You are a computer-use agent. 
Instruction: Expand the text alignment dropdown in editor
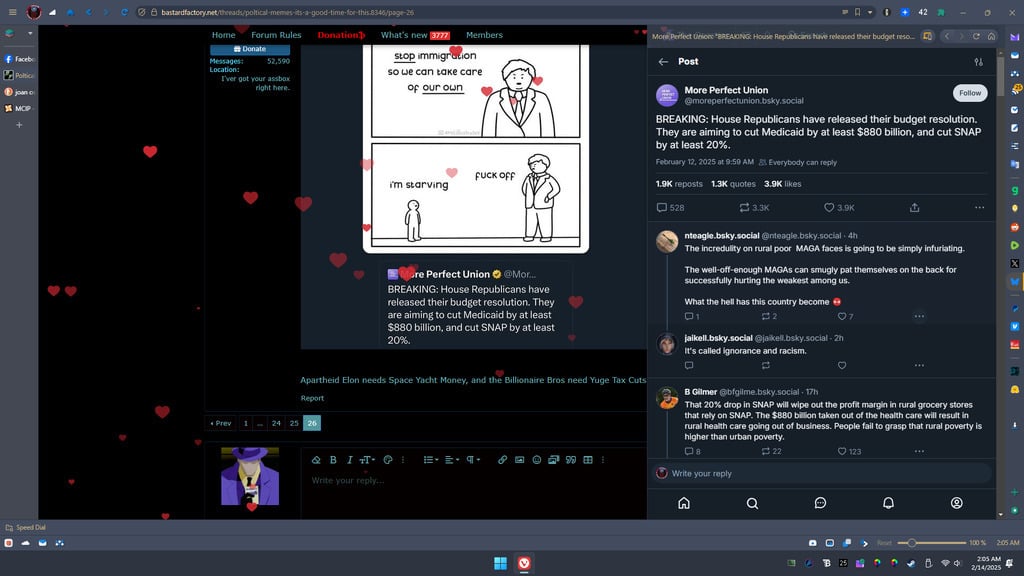pos(451,460)
